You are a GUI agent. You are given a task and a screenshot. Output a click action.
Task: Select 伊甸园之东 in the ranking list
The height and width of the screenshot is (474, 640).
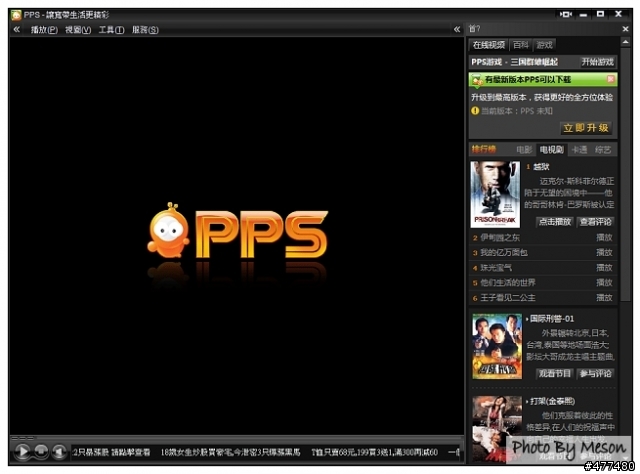tap(500, 238)
